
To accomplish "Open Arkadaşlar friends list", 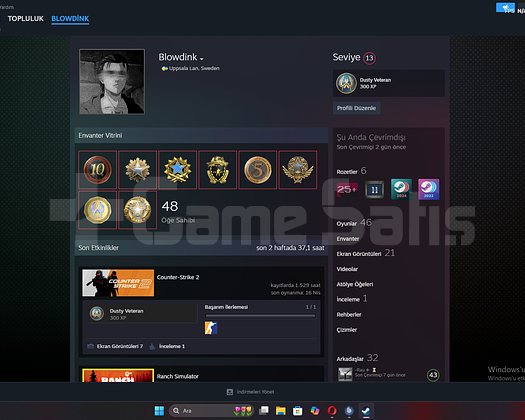I will click(350, 359).
